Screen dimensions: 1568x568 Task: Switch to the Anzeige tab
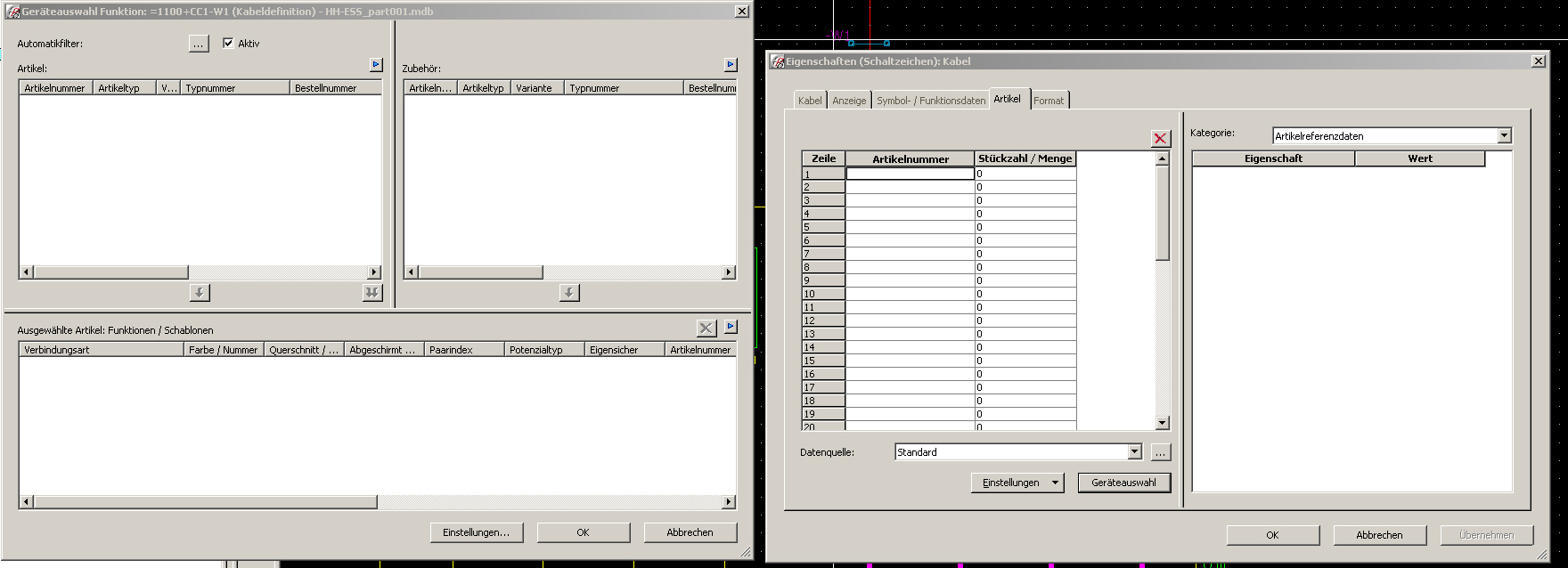pyautogui.click(x=849, y=101)
